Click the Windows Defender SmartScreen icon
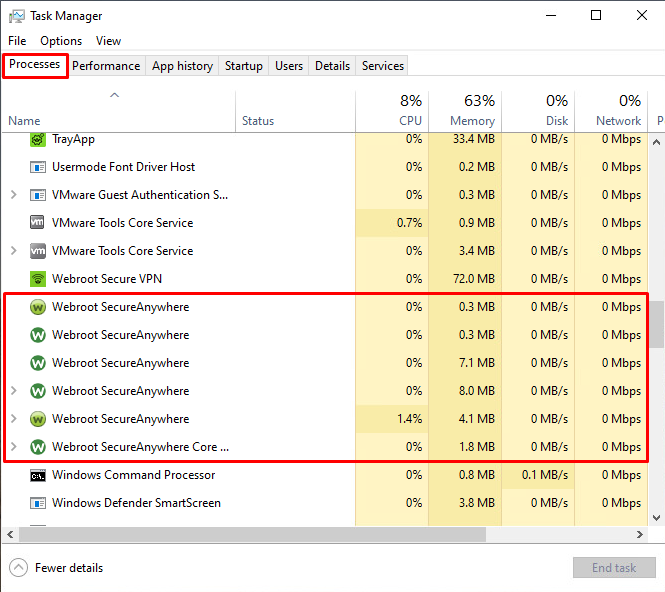Viewport: 665px width, 592px height. tap(38, 503)
